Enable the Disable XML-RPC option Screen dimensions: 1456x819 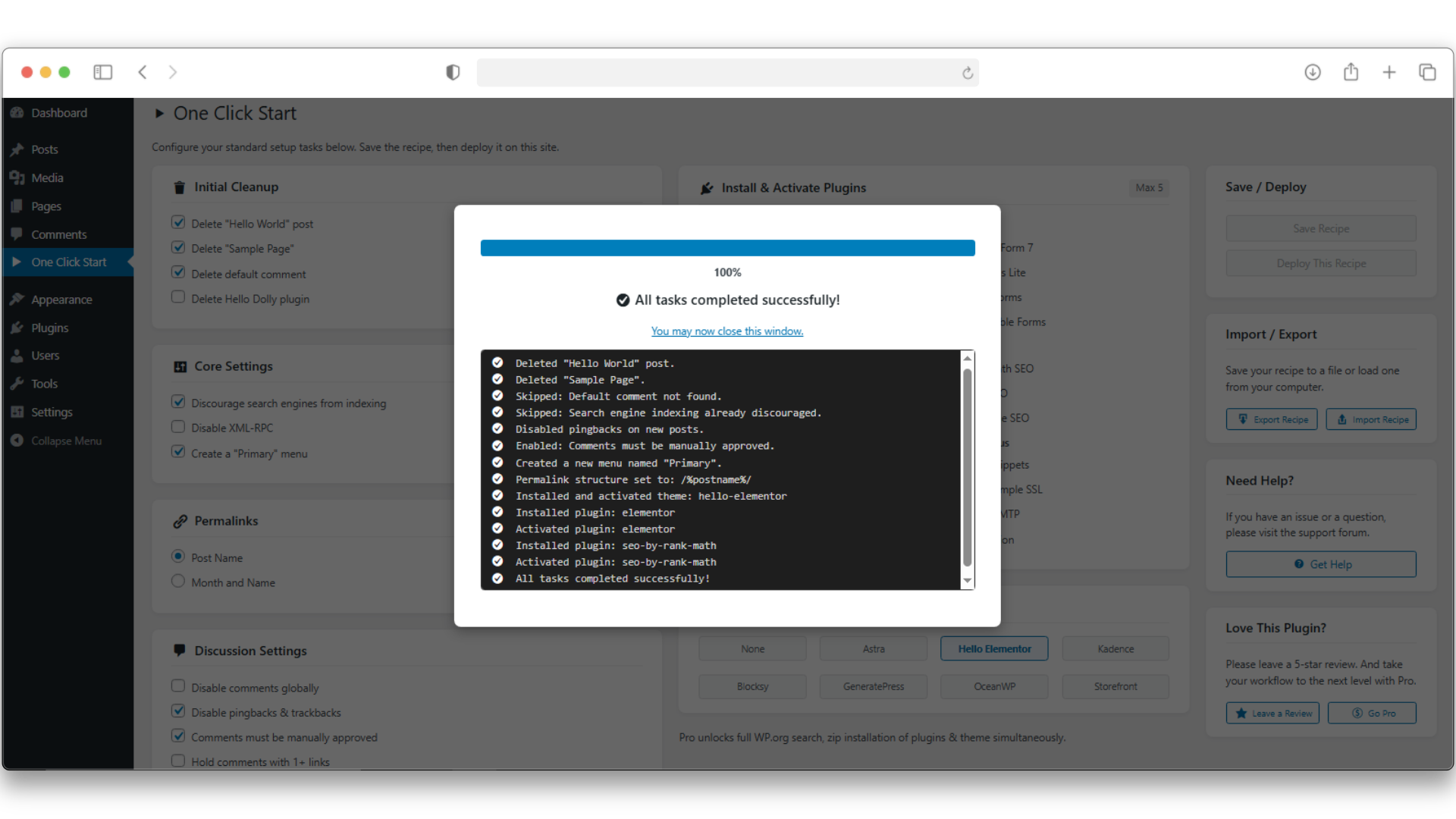click(178, 426)
